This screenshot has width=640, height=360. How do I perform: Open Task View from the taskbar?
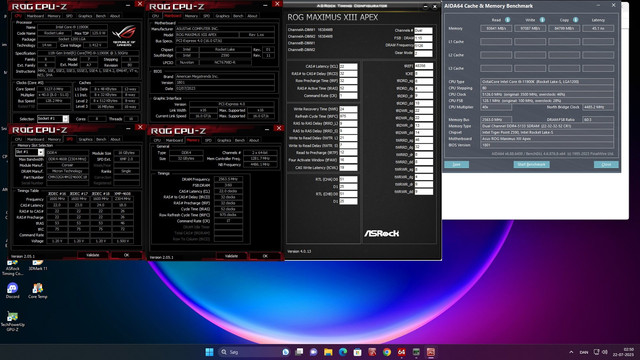(299, 352)
